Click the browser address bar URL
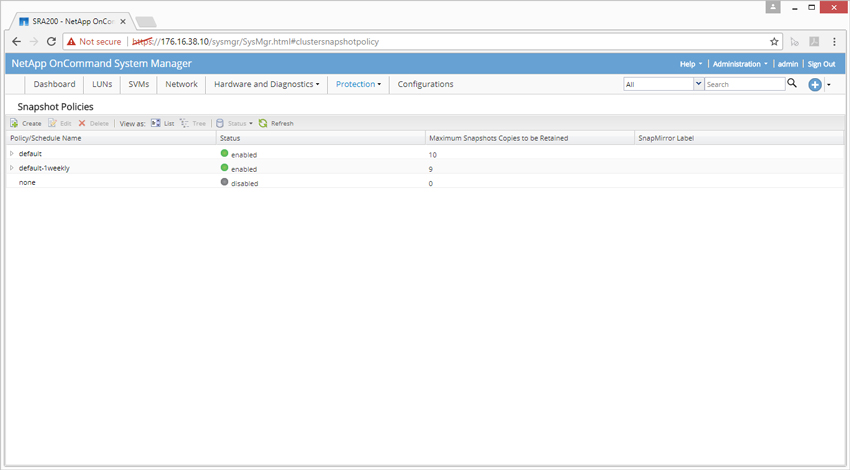Viewport: 850px width, 470px height. click(255, 42)
